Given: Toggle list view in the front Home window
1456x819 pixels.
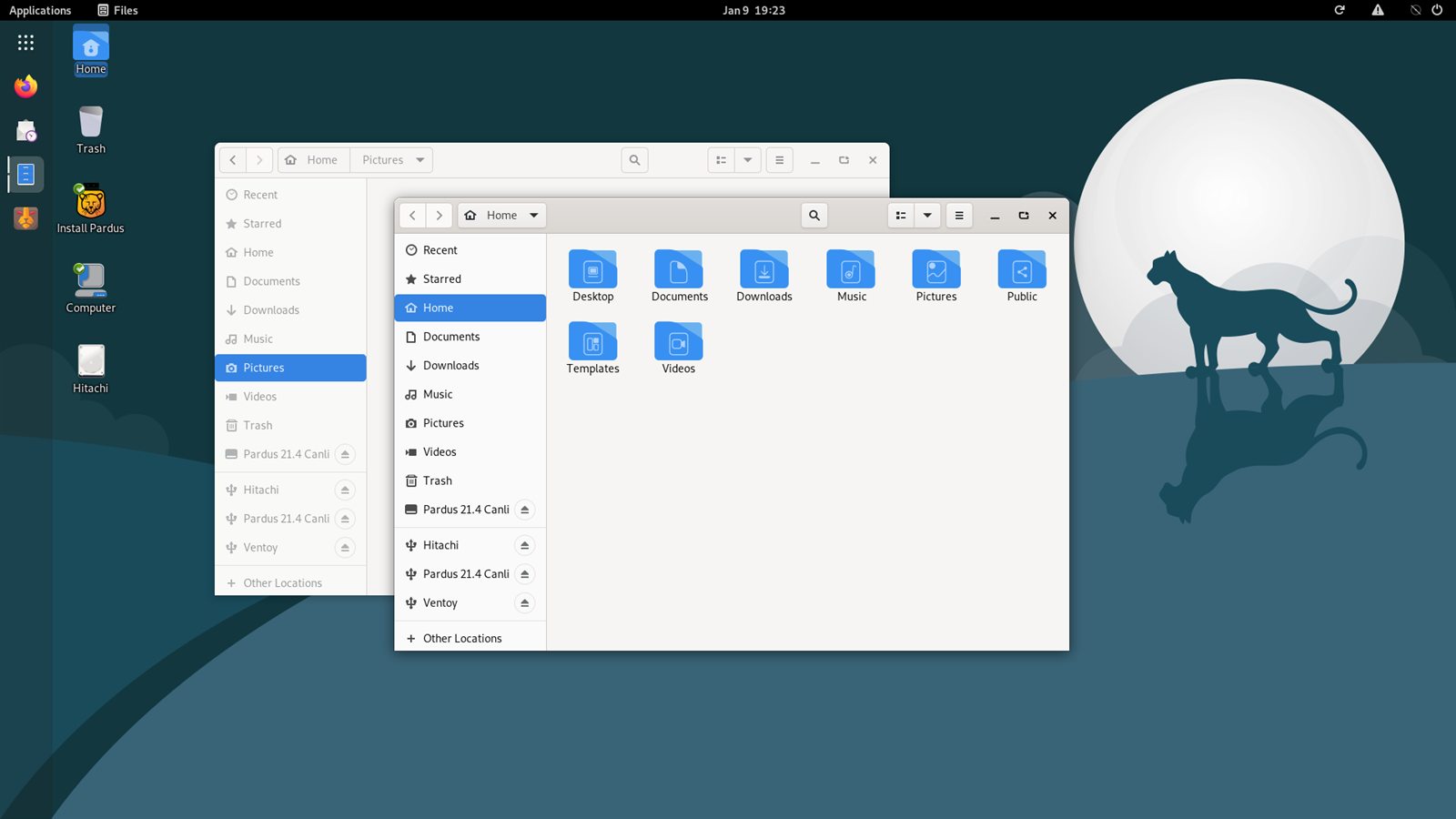Looking at the screenshot, I should coord(901,216).
